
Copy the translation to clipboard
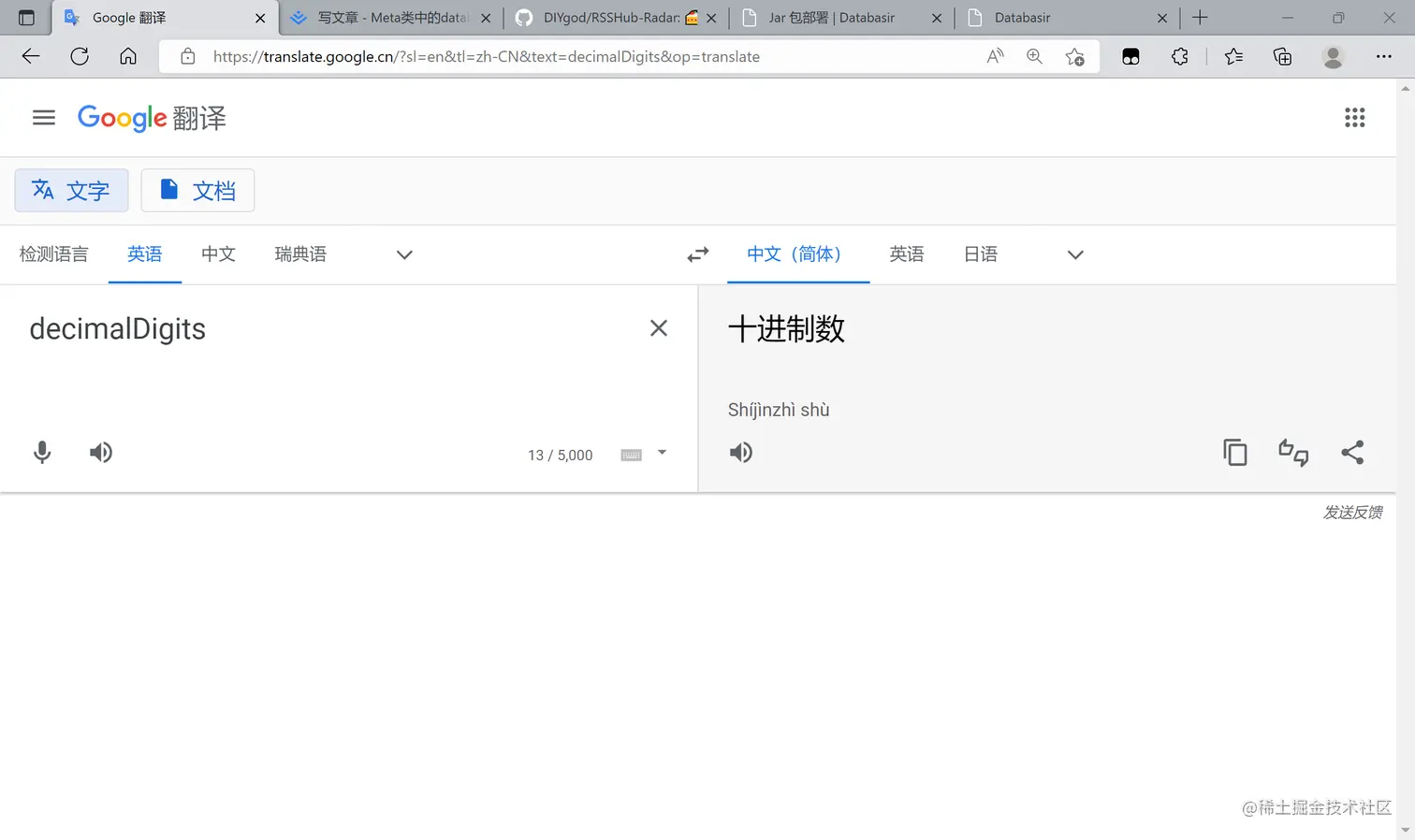[1235, 453]
